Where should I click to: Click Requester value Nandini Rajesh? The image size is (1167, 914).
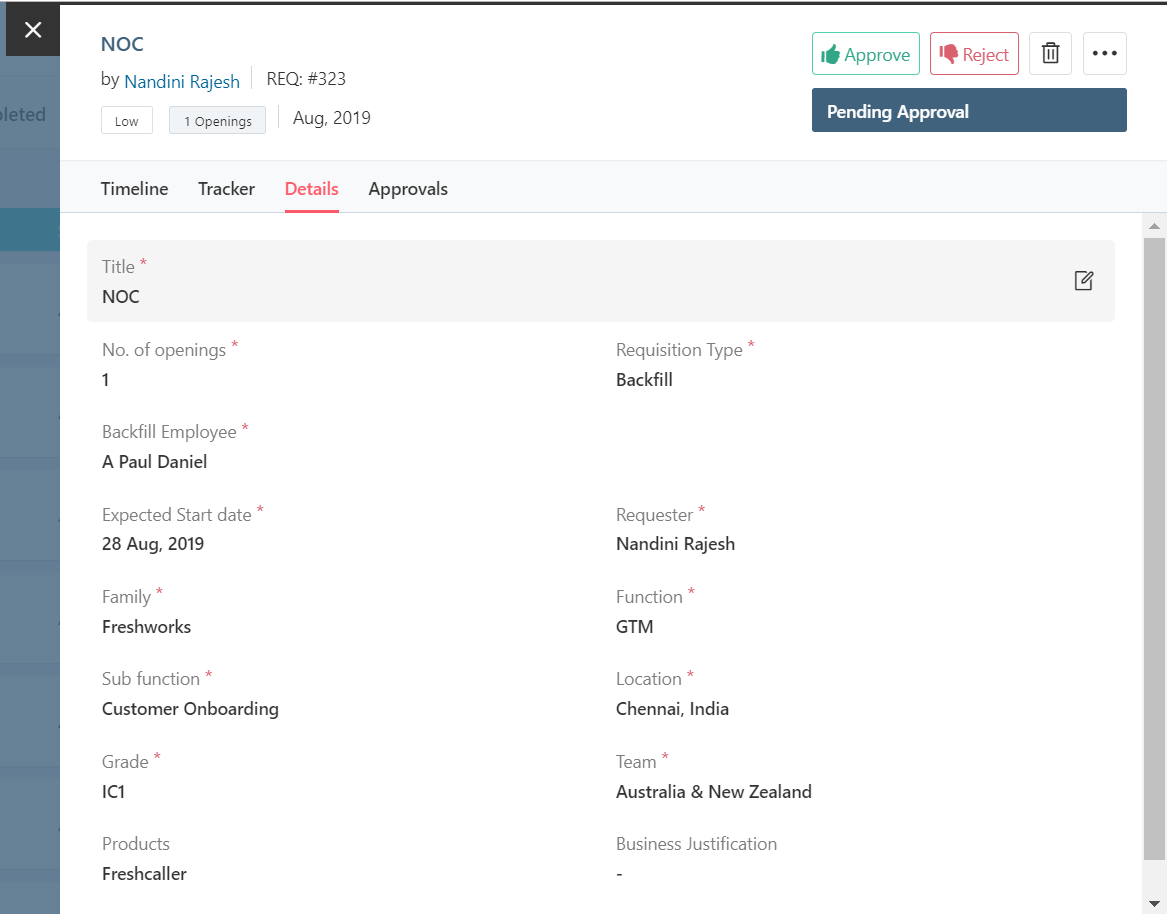pos(675,544)
